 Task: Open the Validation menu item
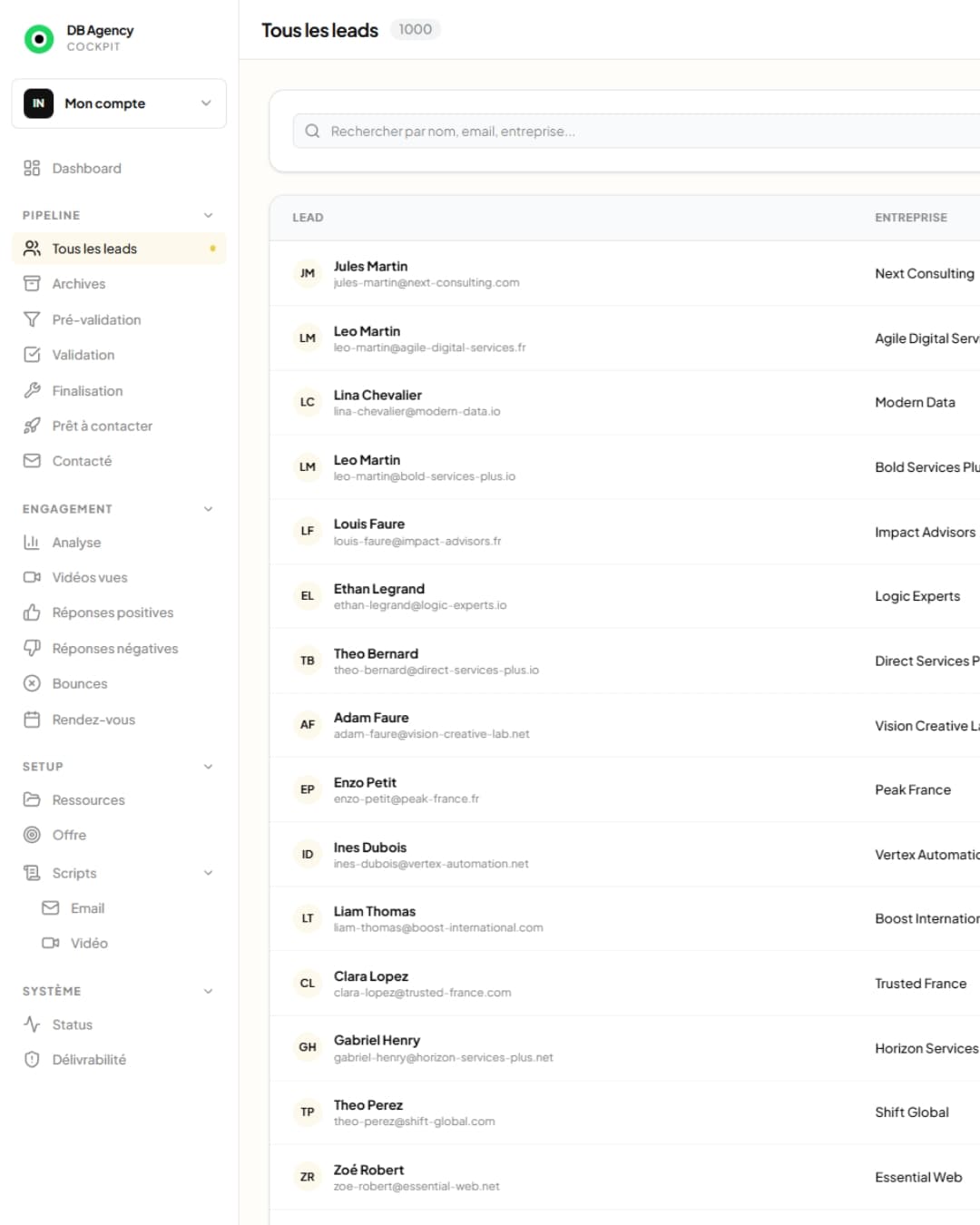(x=83, y=355)
